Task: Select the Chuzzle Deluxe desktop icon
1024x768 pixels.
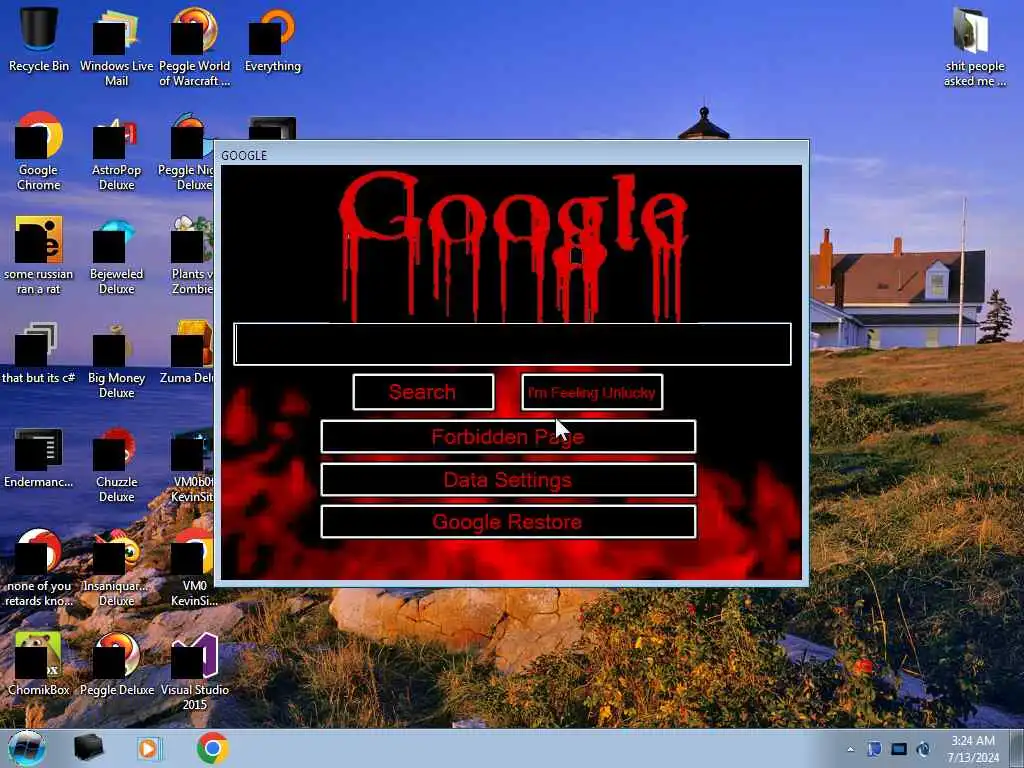Action: [116, 464]
